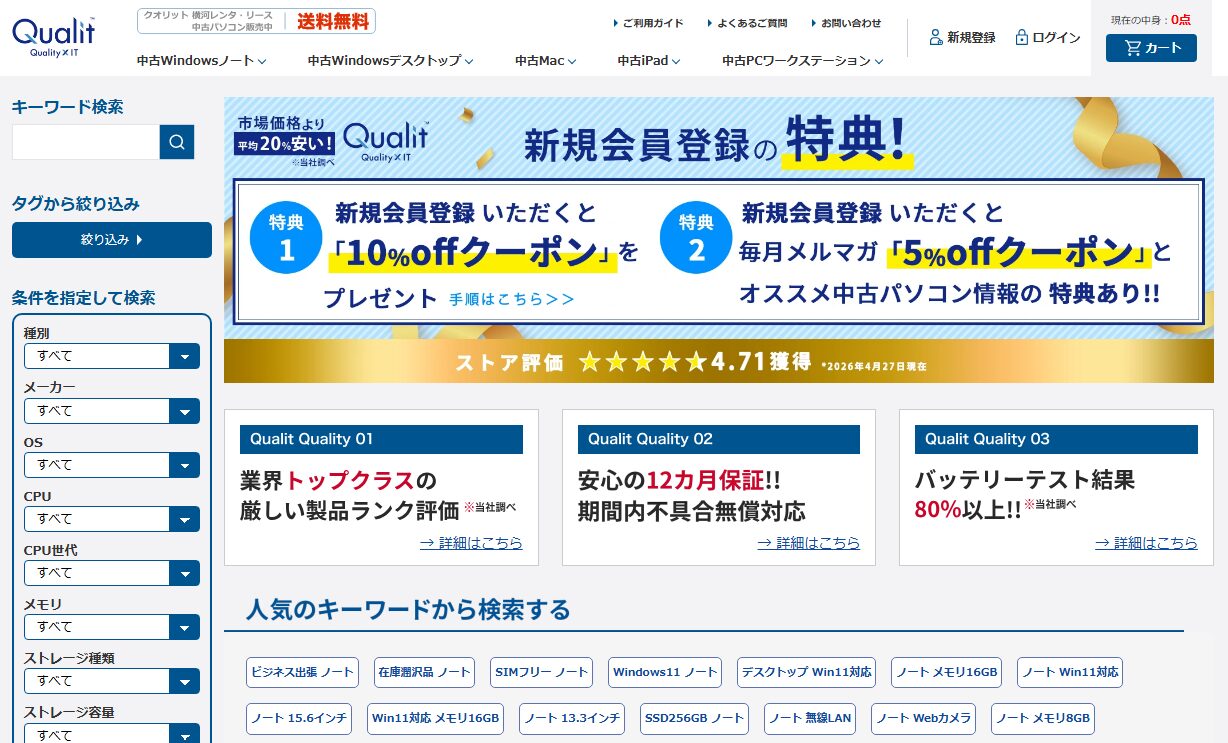Open the CPU dropdown

112,519
